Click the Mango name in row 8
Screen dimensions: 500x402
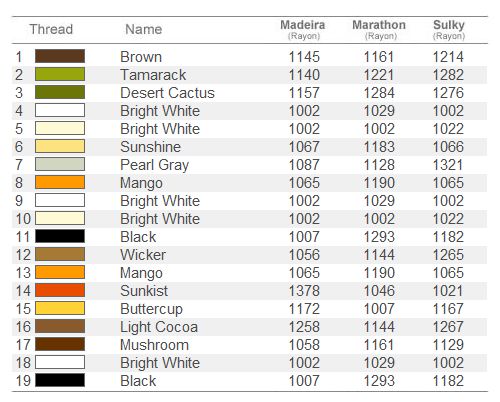(142, 183)
